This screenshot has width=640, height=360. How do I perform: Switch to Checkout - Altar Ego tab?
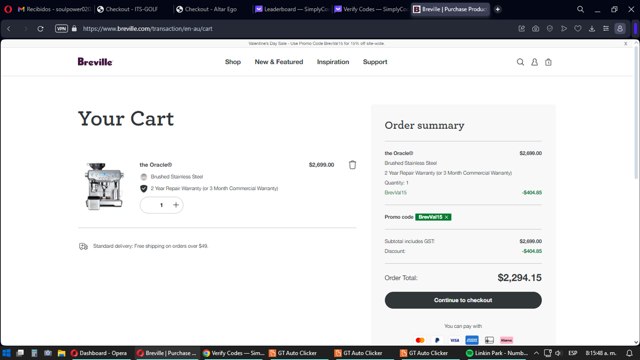click(211, 9)
